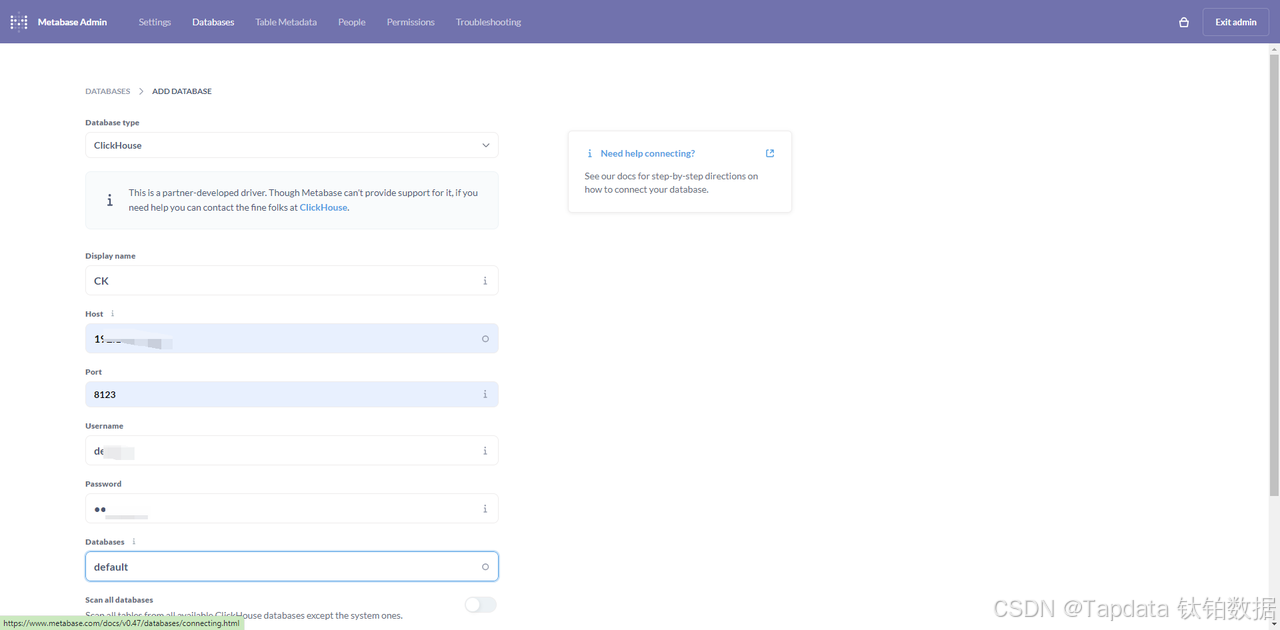Click the Port label text
The height and width of the screenshot is (630, 1280).
pyautogui.click(x=93, y=372)
